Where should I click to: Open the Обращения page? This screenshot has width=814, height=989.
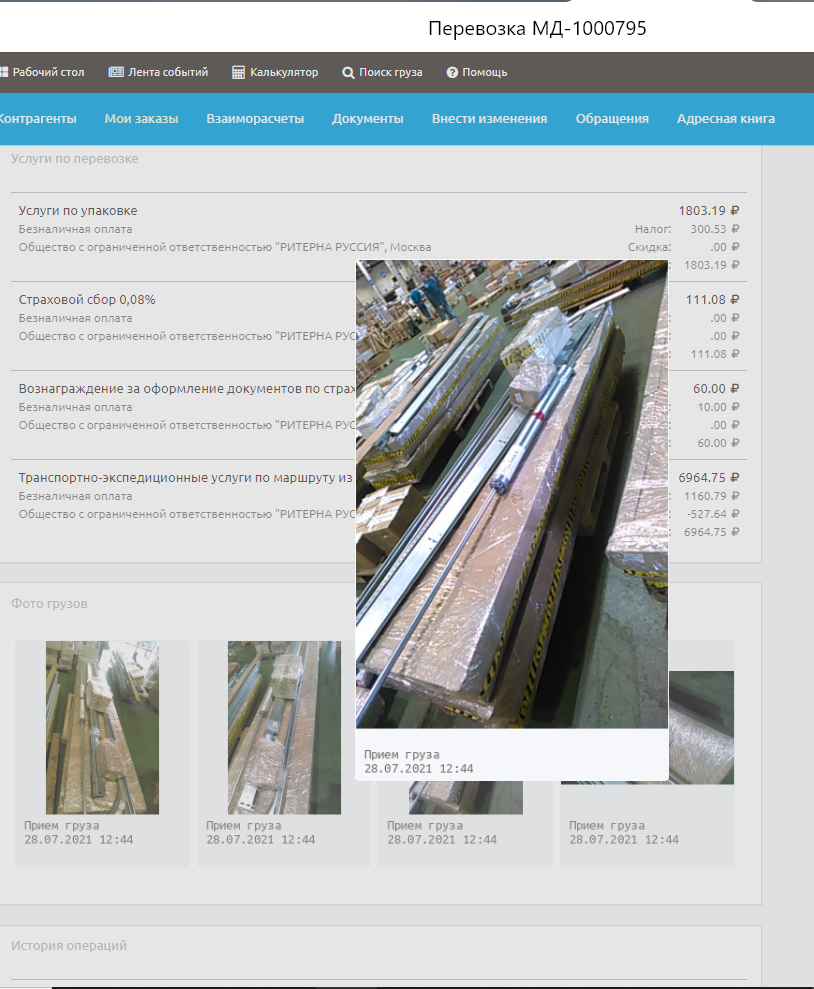point(612,118)
